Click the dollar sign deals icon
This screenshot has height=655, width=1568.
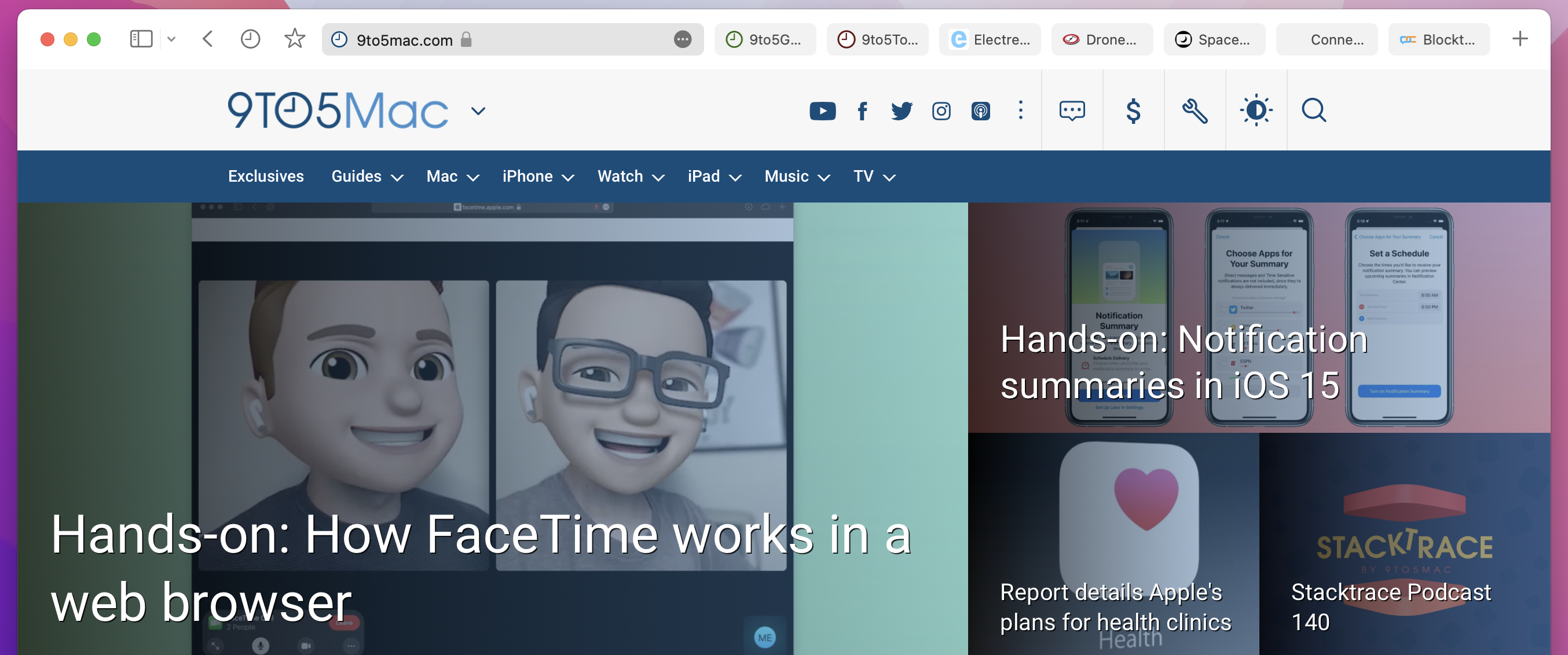tap(1133, 111)
